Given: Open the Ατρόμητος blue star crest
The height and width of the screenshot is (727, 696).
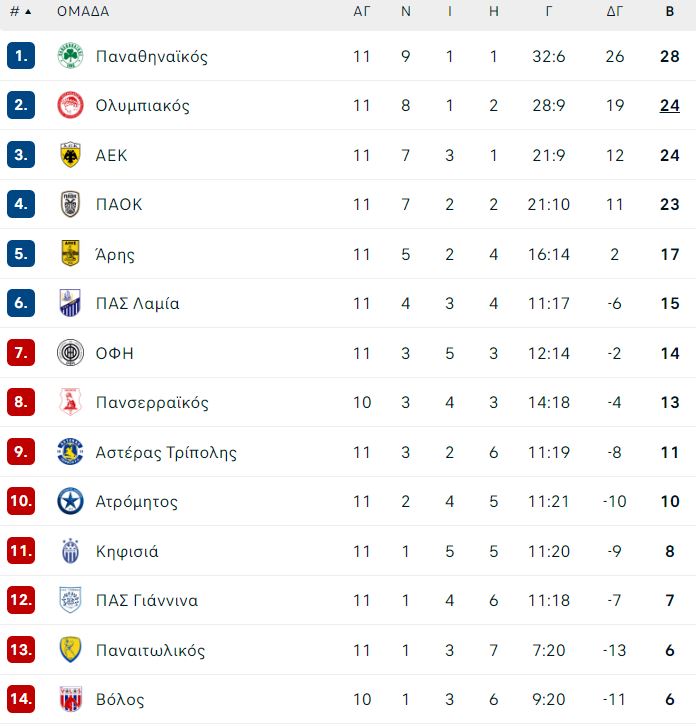Looking at the screenshot, I should [70, 501].
